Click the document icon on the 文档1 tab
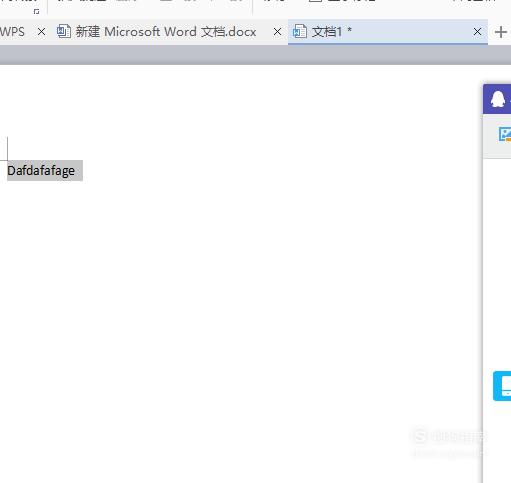Screen dimensions: 511x483 (x=300, y=32)
